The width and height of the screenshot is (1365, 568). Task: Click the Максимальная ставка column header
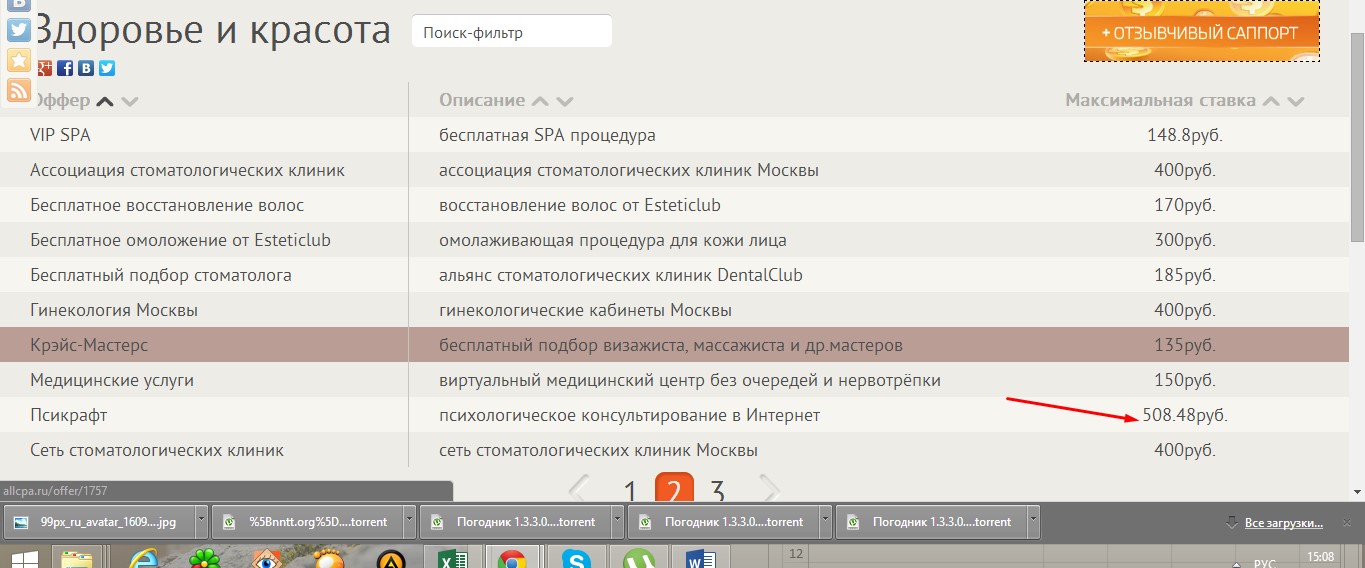pos(1160,100)
